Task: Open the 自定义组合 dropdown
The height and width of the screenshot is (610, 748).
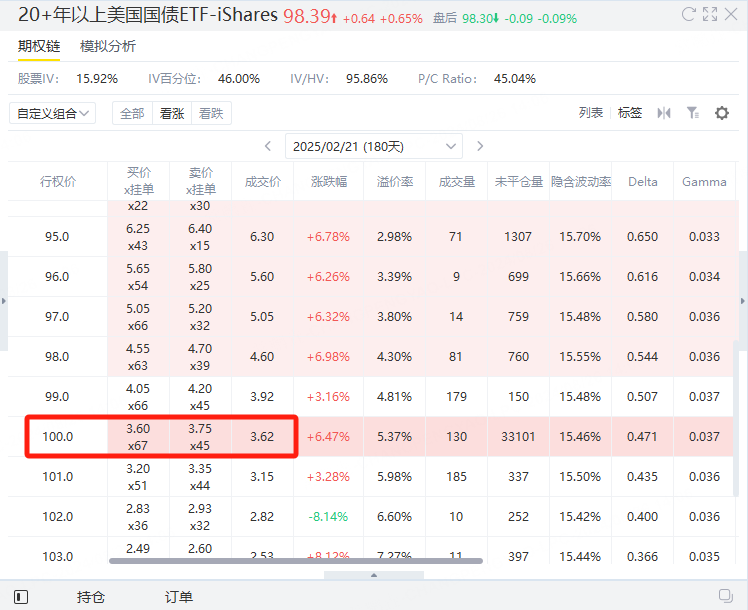Action: tap(52, 114)
